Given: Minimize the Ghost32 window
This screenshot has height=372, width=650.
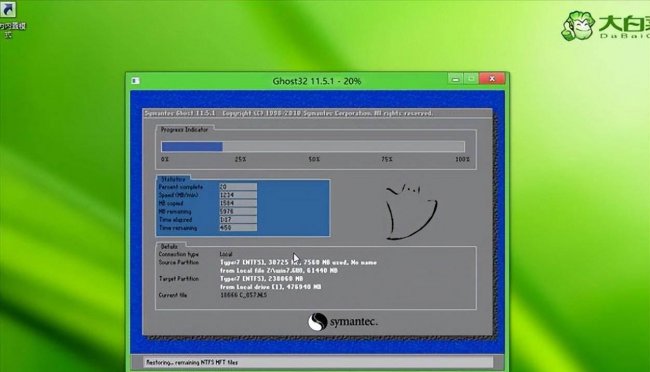Looking at the screenshot, I should point(456,78).
